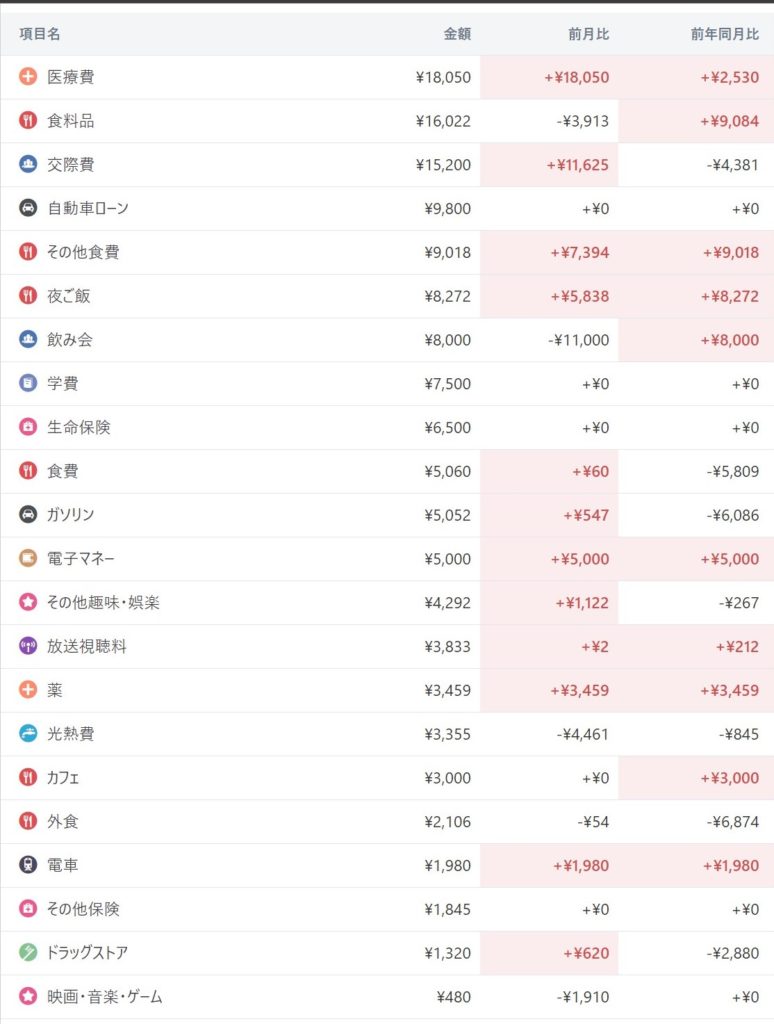Viewport: 774px width, 1024px height.
Task: Click the insurance icon beside 生命保険
Action: [x=28, y=427]
